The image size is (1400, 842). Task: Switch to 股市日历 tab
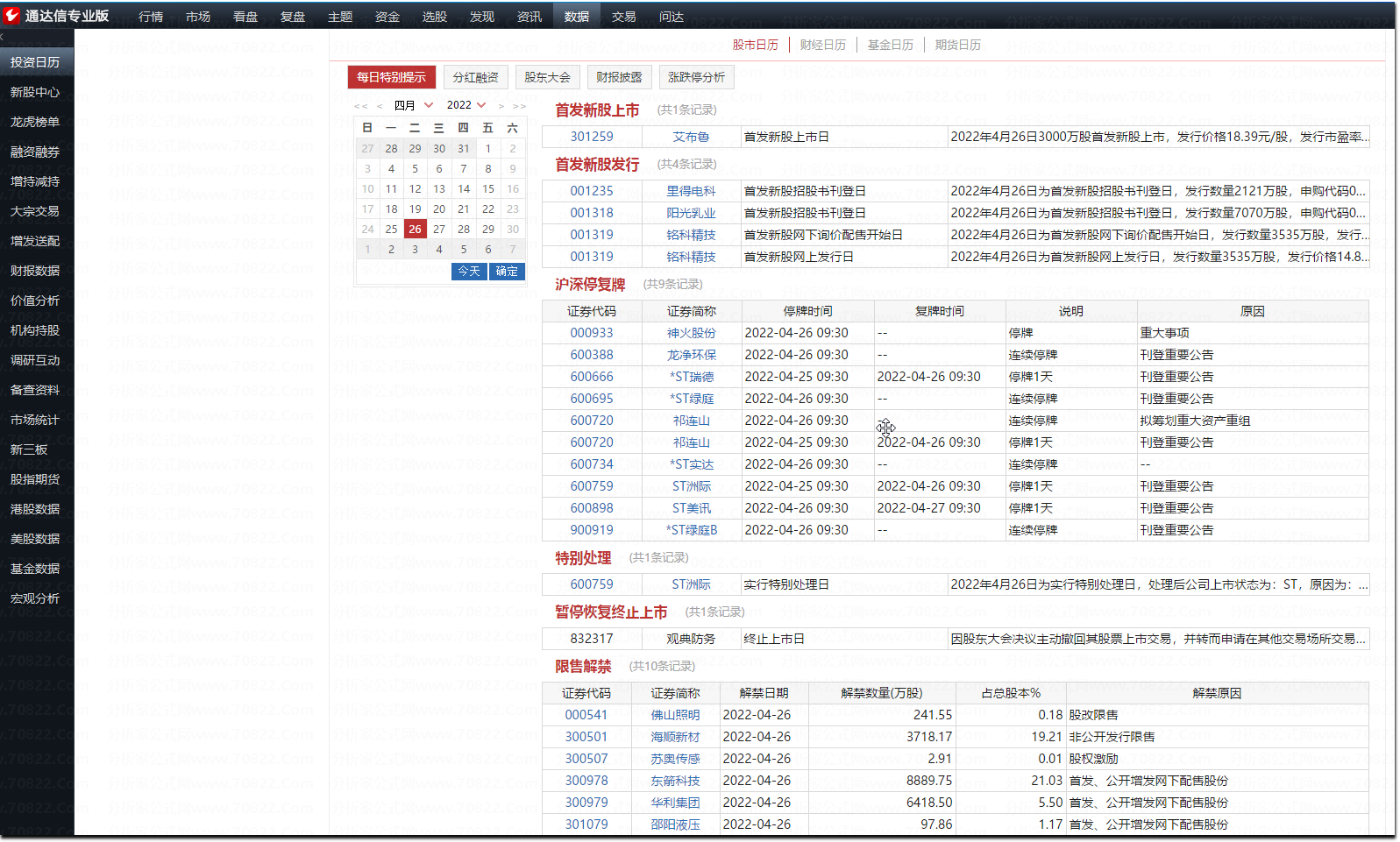click(756, 45)
